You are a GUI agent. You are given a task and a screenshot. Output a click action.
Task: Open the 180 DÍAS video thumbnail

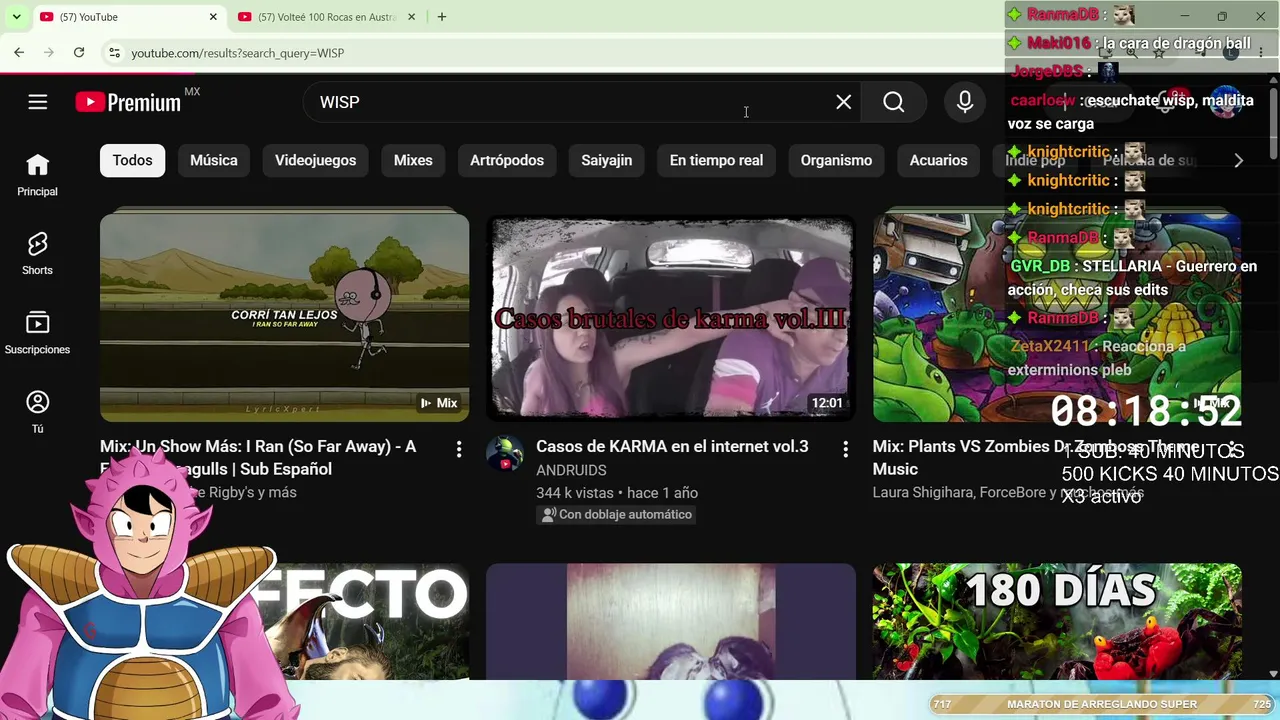(1057, 622)
